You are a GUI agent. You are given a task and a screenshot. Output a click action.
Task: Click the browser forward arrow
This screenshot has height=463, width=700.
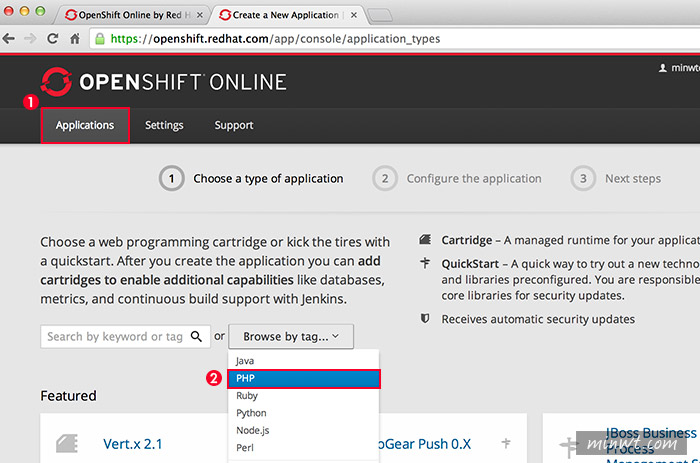pyautogui.click(x=30, y=39)
